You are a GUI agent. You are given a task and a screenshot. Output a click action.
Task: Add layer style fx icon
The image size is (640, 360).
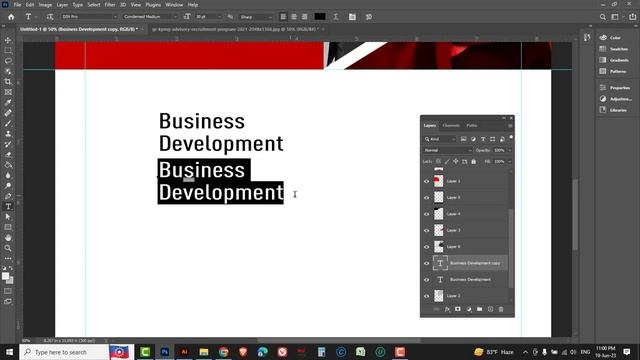tap(447, 309)
